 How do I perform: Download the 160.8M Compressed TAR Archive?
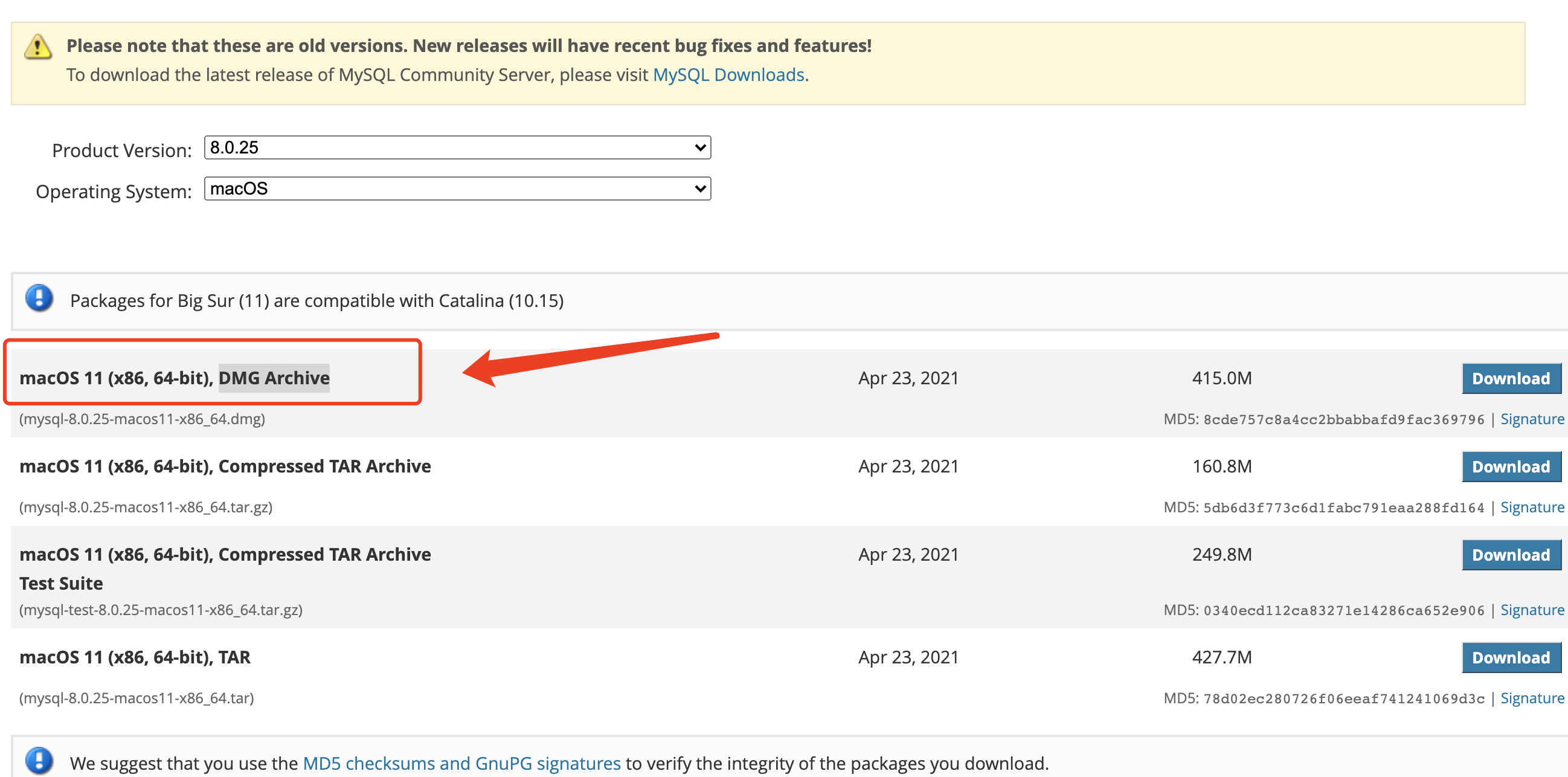pos(1510,466)
